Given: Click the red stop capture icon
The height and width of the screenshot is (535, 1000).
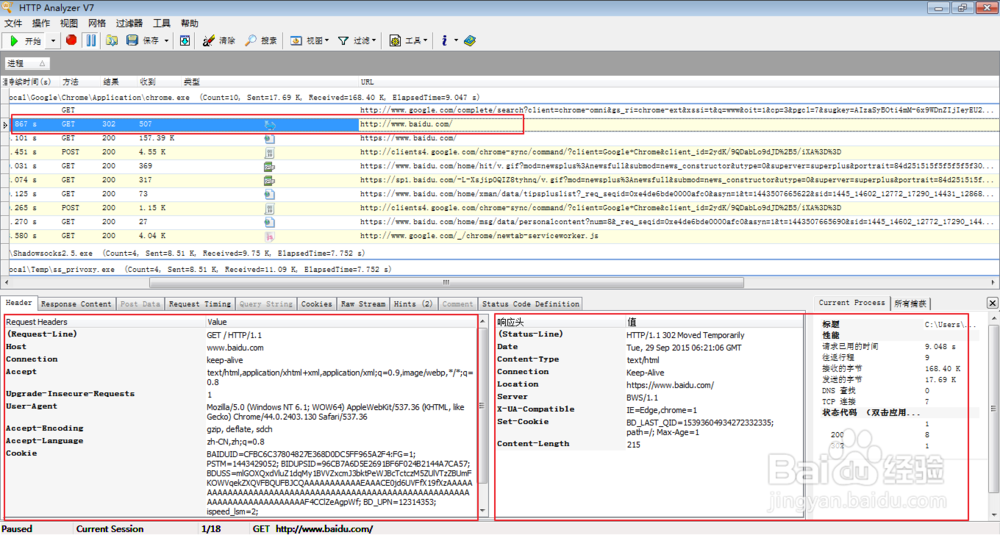Looking at the screenshot, I should click(x=71, y=40).
